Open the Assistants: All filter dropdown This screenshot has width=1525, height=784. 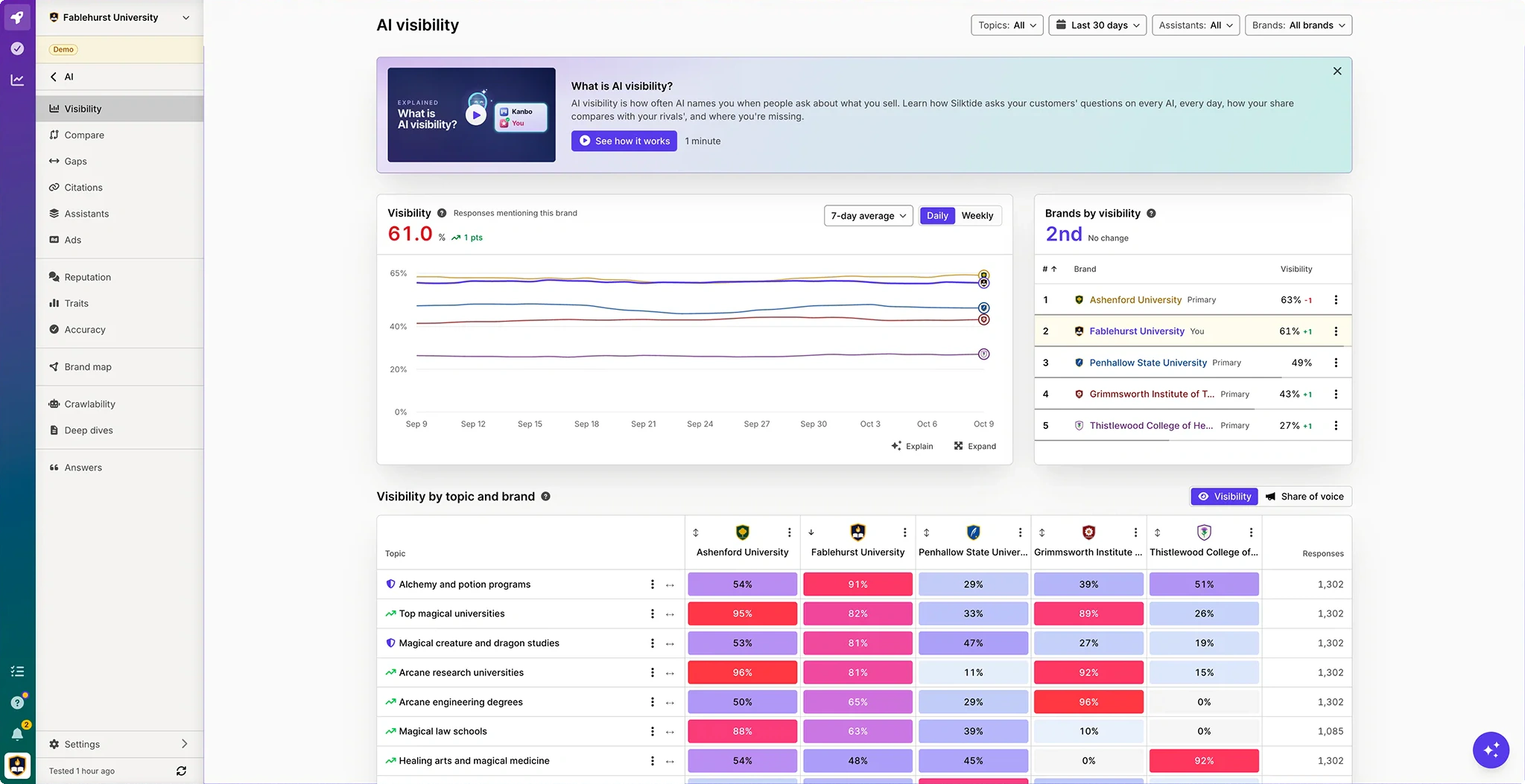pyautogui.click(x=1196, y=25)
